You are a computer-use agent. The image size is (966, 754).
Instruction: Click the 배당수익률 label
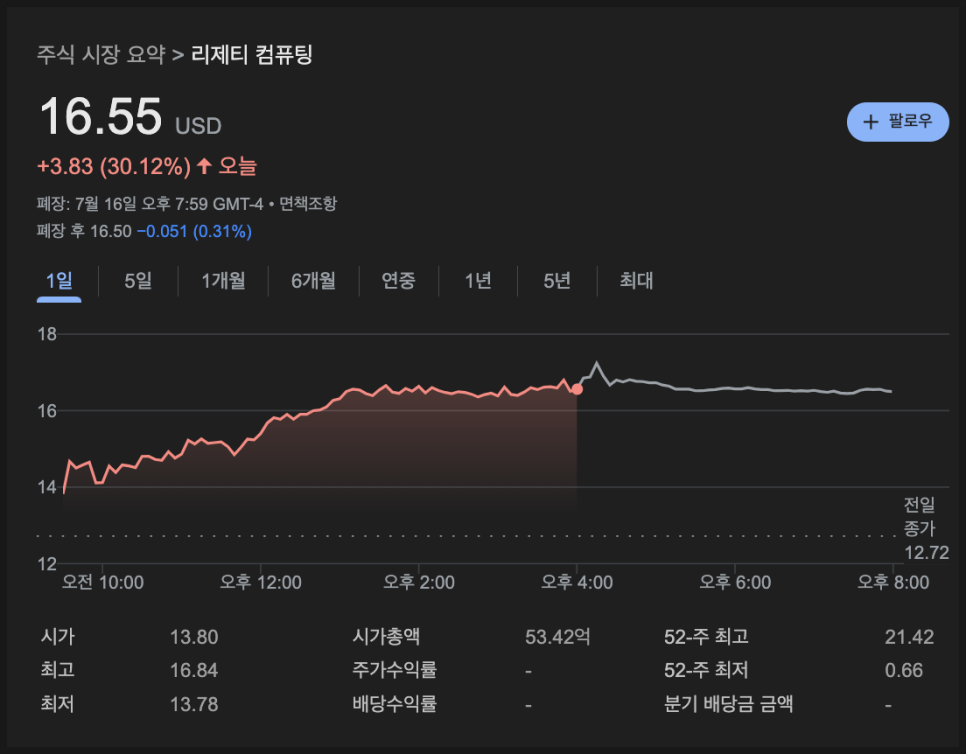click(394, 704)
